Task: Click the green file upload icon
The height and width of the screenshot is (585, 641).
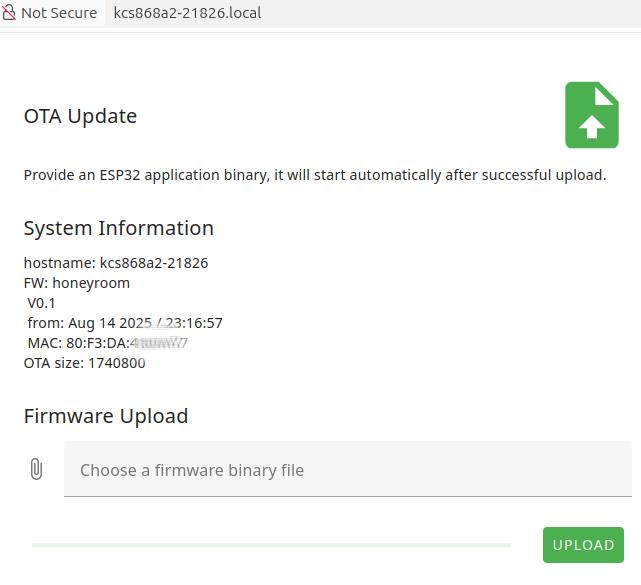Action: click(x=592, y=115)
